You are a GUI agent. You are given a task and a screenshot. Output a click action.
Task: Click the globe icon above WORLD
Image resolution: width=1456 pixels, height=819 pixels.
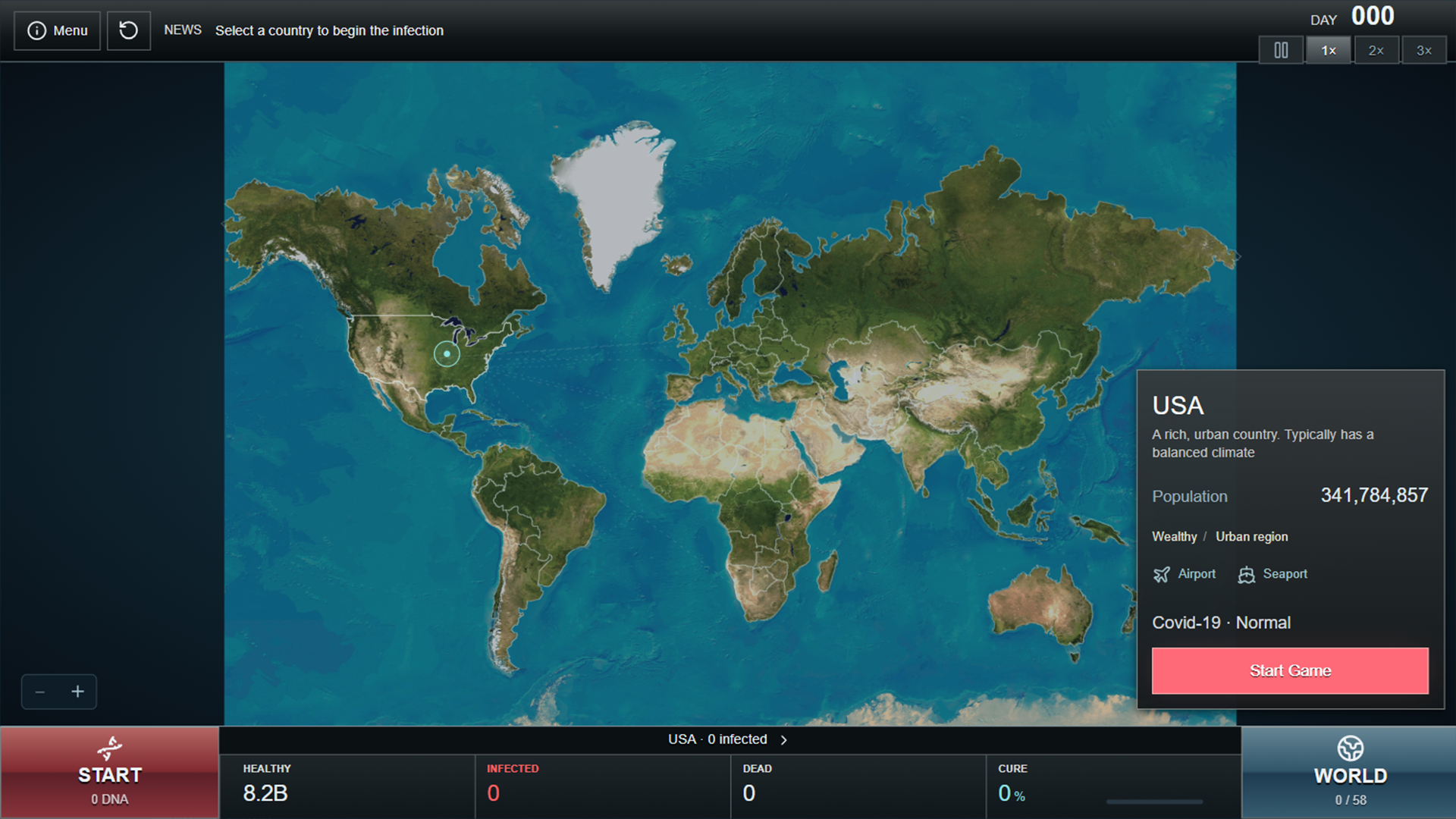point(1351,748)
